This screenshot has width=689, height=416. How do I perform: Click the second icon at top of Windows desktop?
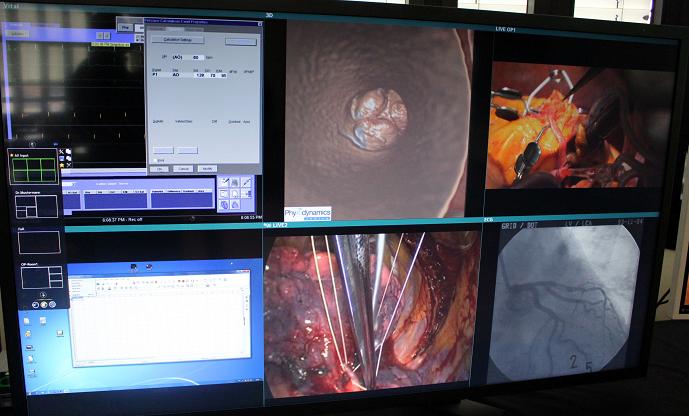[149, 266]
